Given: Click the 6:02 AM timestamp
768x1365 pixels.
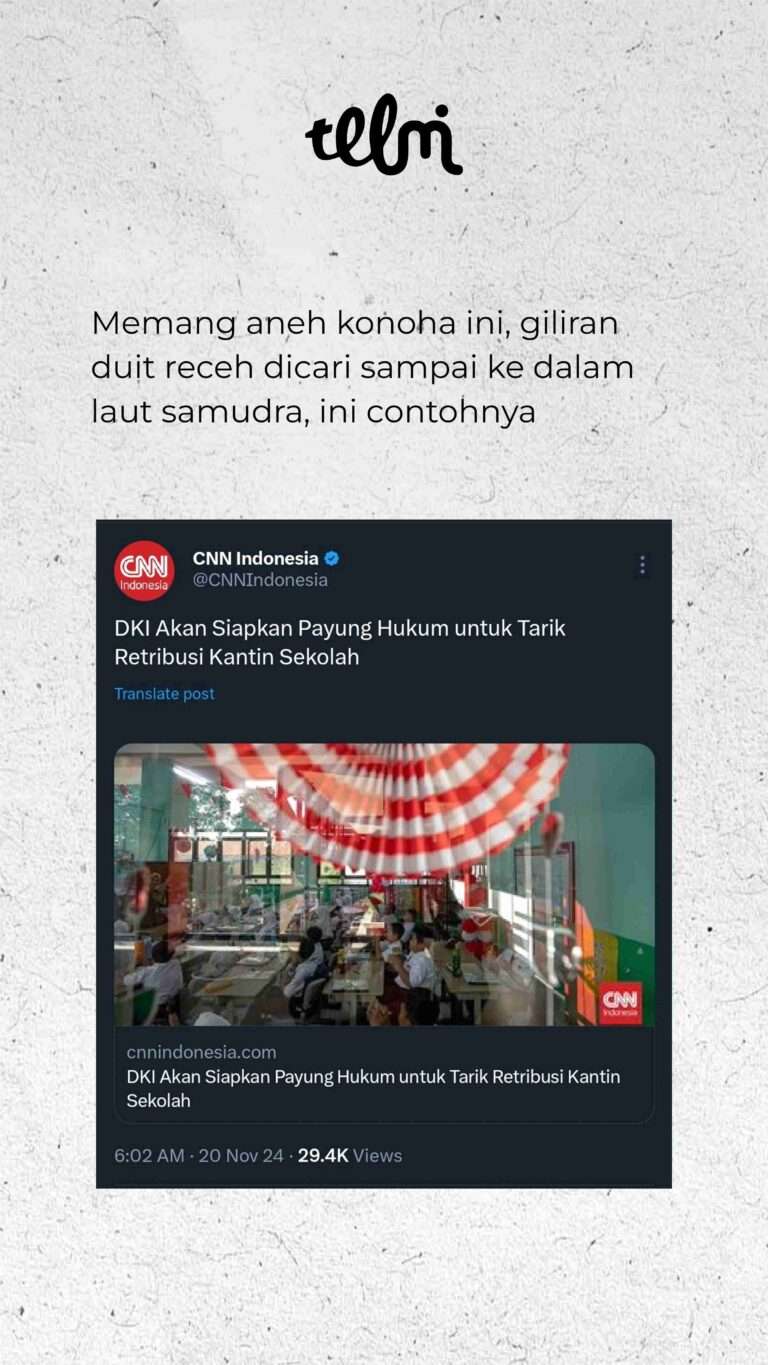Looking at the screenshot, I should click(x=149, y=1155).
